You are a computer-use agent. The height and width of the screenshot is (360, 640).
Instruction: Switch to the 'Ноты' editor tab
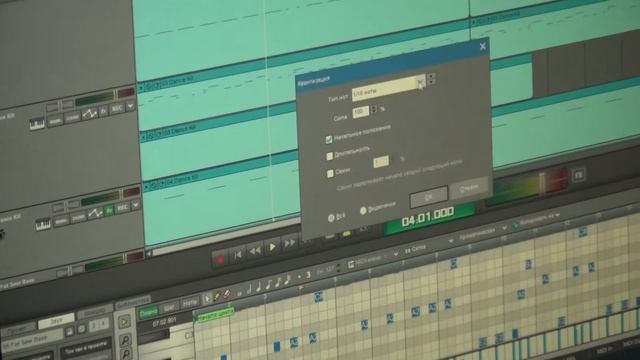point(189,303)
